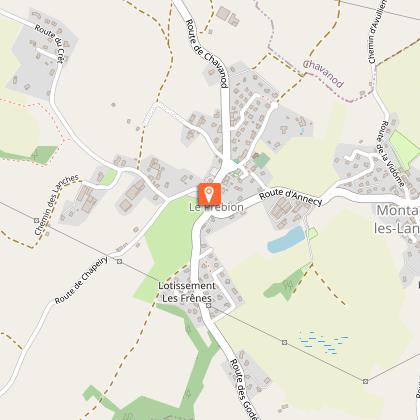Select the Chemin des Lanches label
Viewport: 420px width, 420px height.
[56, 205]
